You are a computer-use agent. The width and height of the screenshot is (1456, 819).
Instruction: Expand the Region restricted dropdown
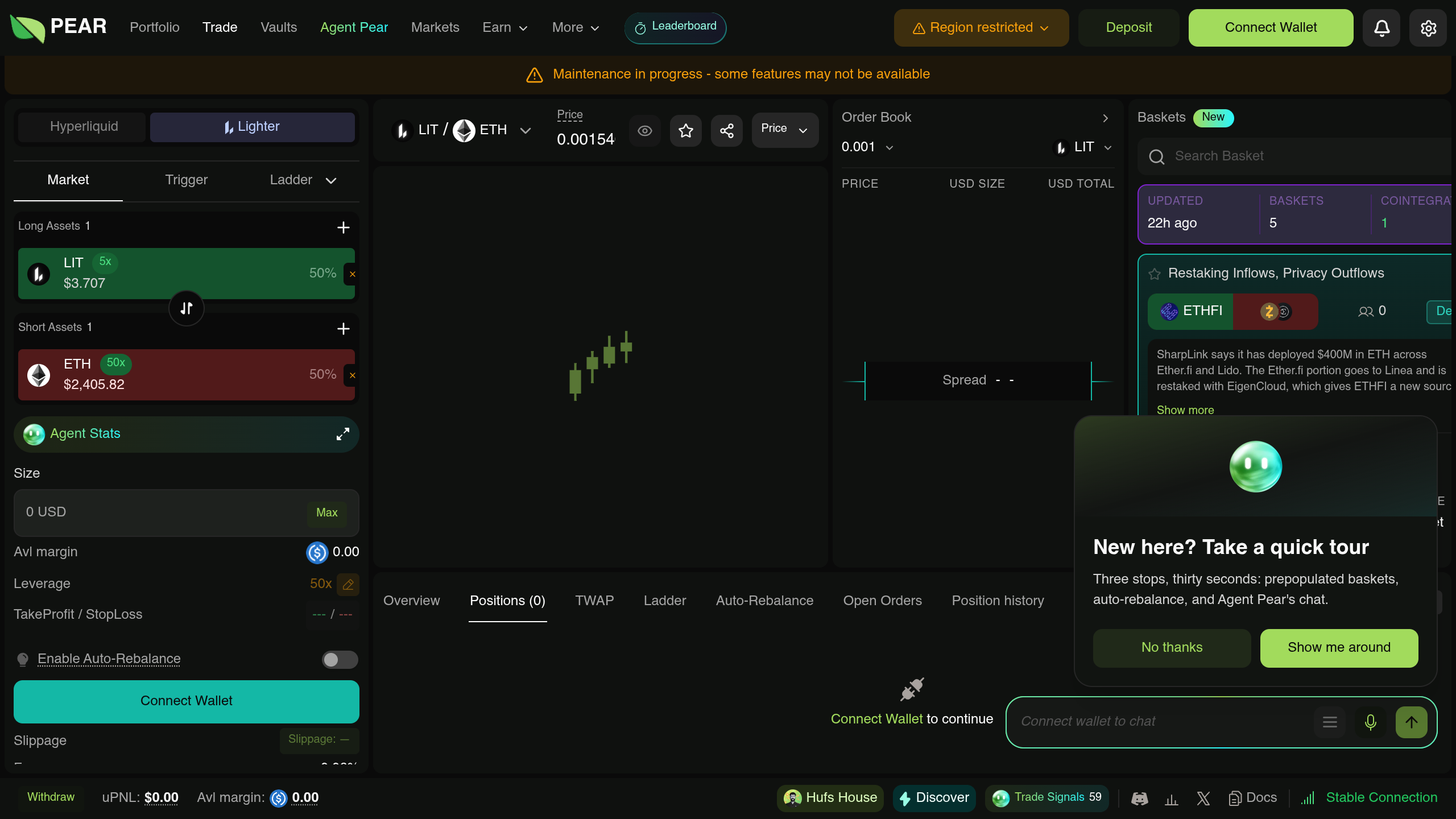coord(981,28)
